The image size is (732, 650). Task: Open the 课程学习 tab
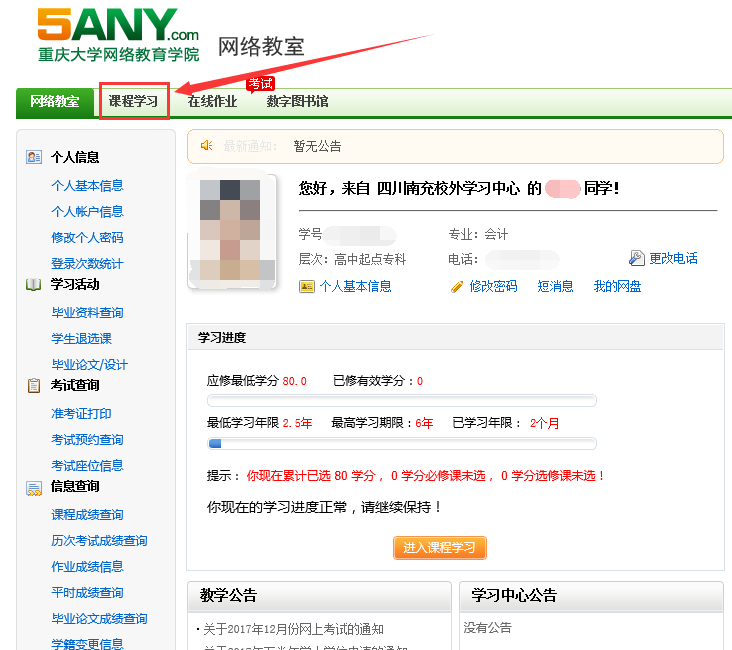133,101
